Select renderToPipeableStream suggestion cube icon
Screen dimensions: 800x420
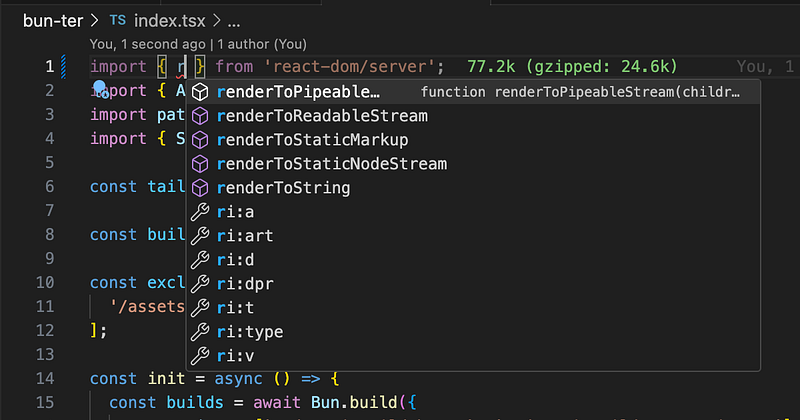pos(200,92)
